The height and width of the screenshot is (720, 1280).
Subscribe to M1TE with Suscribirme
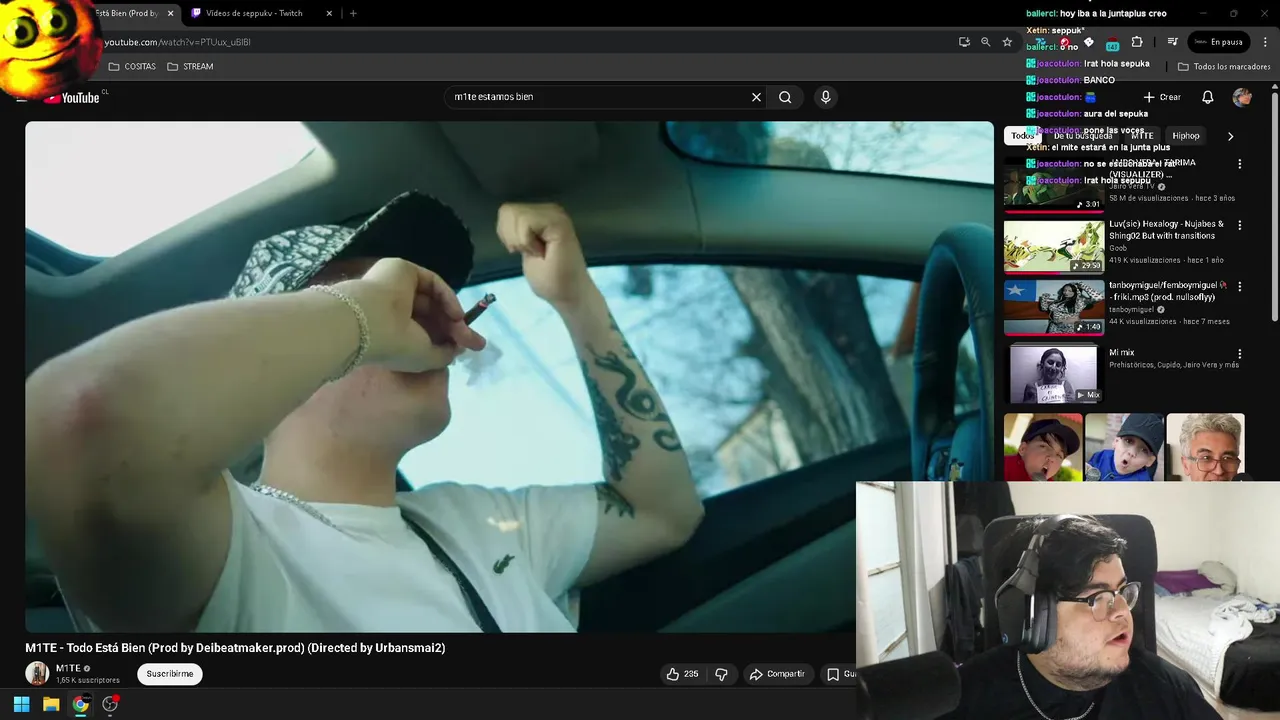tap(170, 674)
